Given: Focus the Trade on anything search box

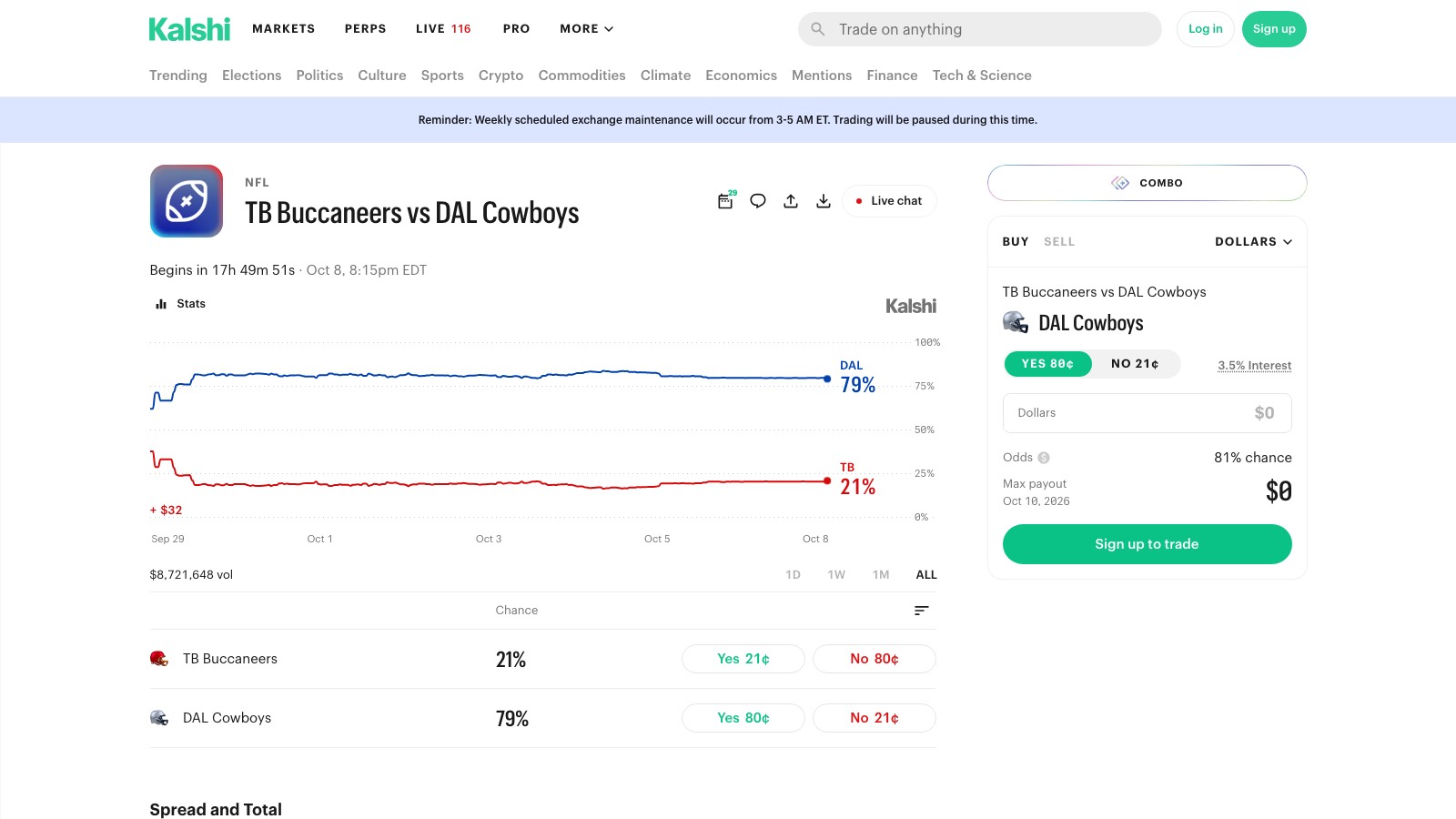Looking at the screenshot, I should click(x=980, y=29).
